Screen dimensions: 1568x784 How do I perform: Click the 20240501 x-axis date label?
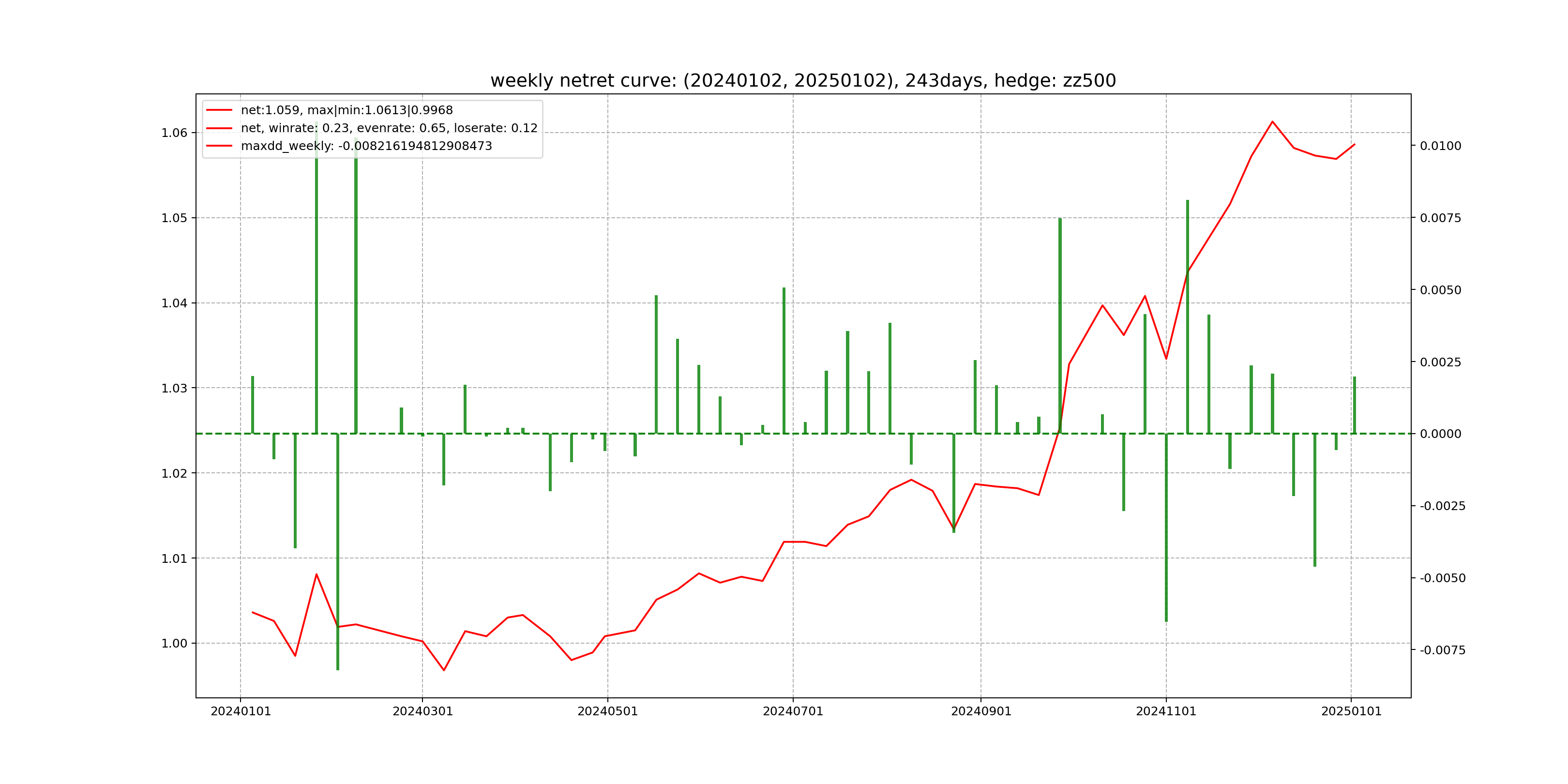click(x=607, y=711)
